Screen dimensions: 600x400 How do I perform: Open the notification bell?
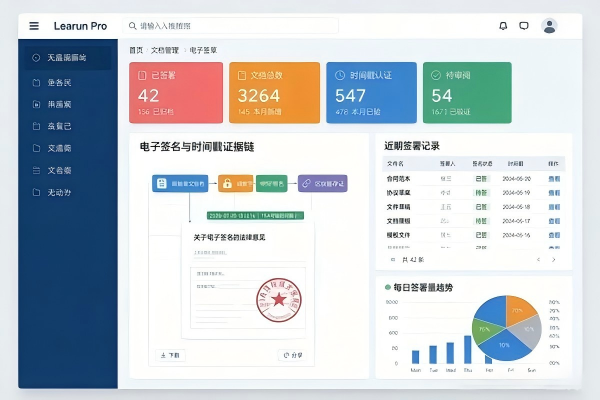click(503, 26)
